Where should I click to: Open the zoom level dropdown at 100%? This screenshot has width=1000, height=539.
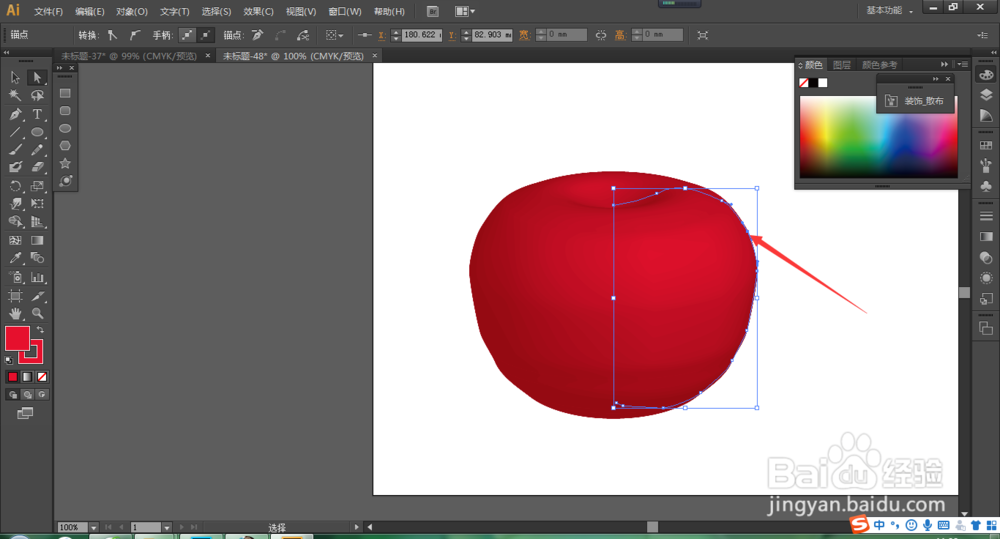click(94, 528)
